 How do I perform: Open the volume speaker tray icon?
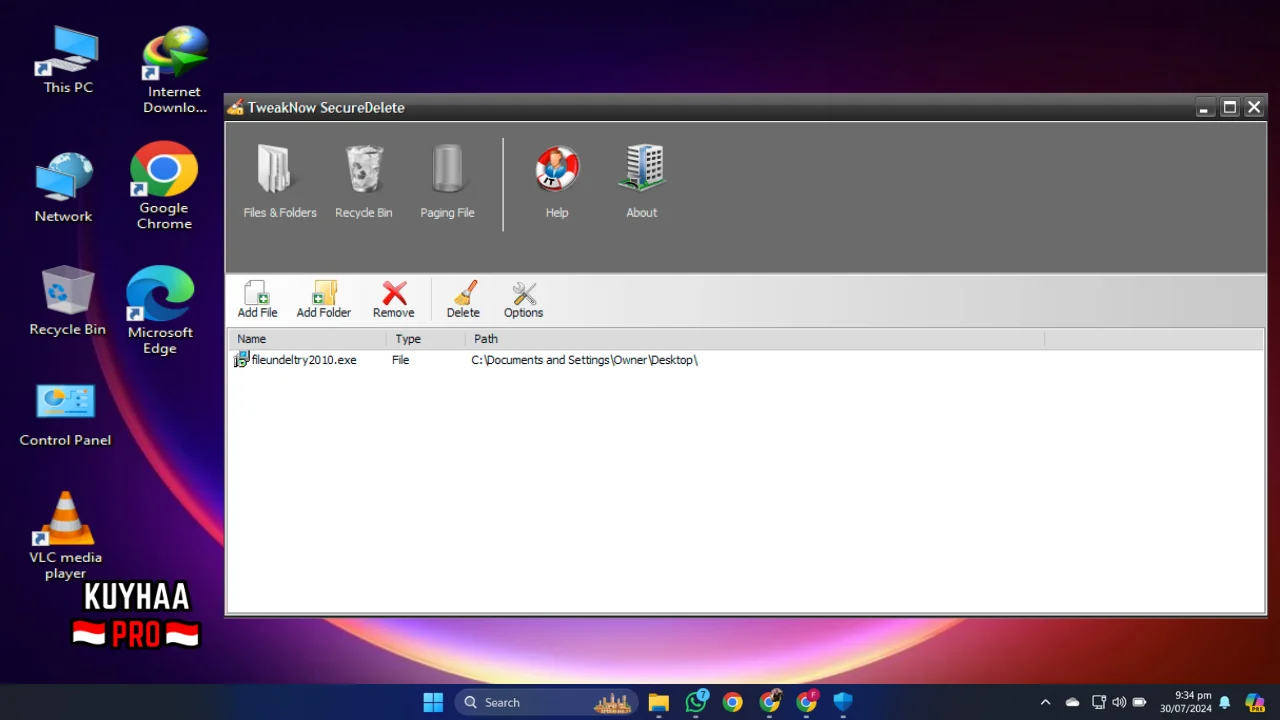pos(1119,702)
